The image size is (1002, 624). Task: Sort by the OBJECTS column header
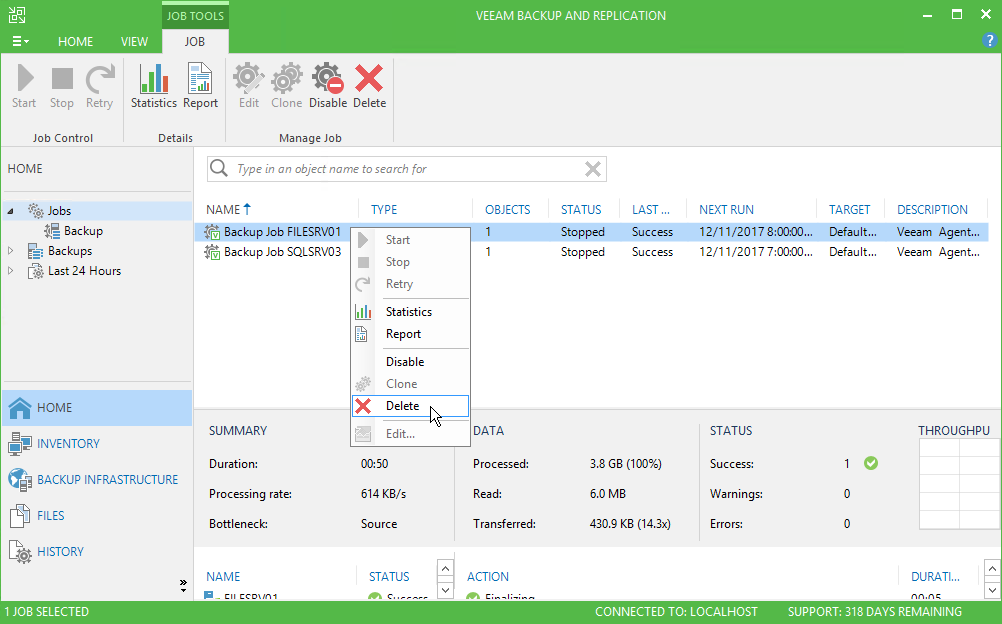click(x=507, y=210)
